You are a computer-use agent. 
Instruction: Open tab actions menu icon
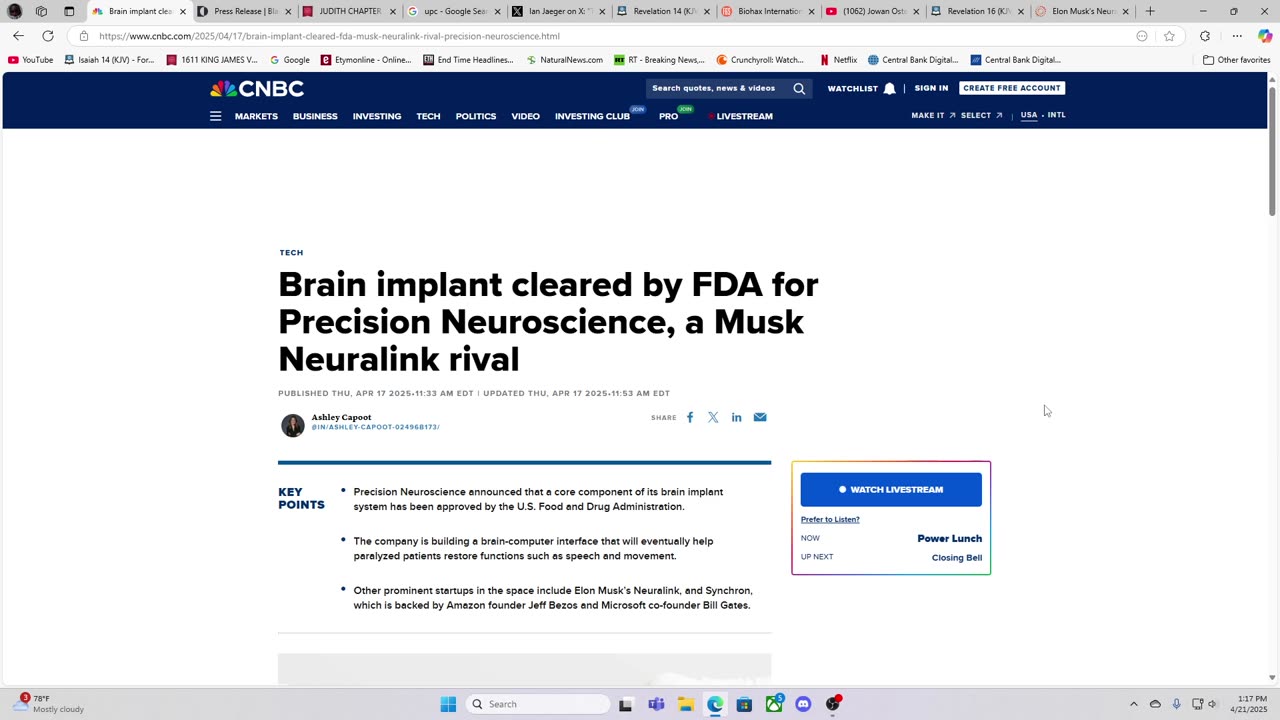69,11
